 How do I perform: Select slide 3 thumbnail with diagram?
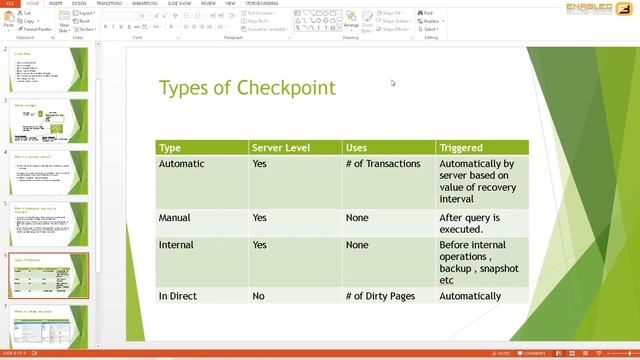point(49,121)
